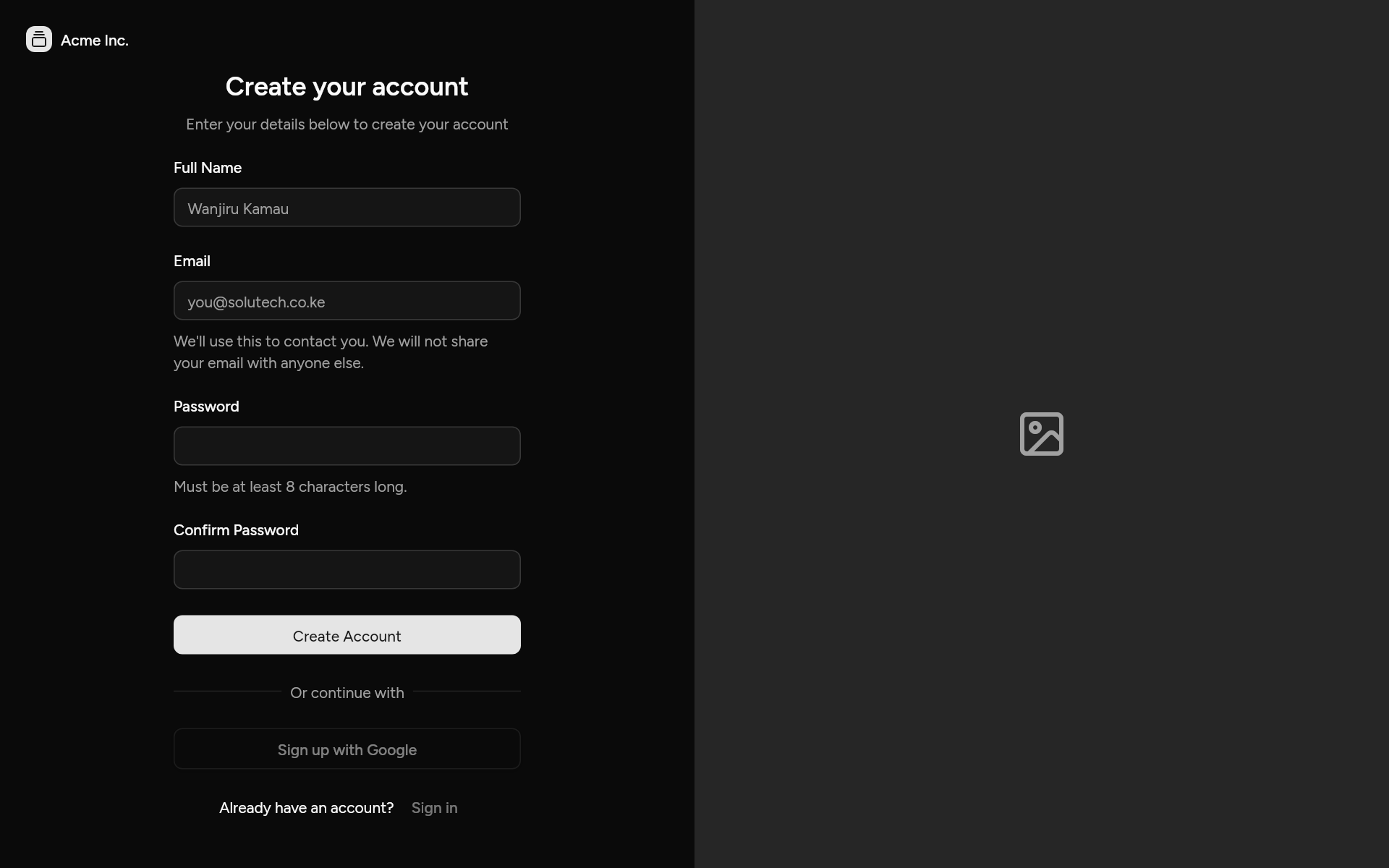
Task: Follow the Sign in link
Action: (434, 808)
